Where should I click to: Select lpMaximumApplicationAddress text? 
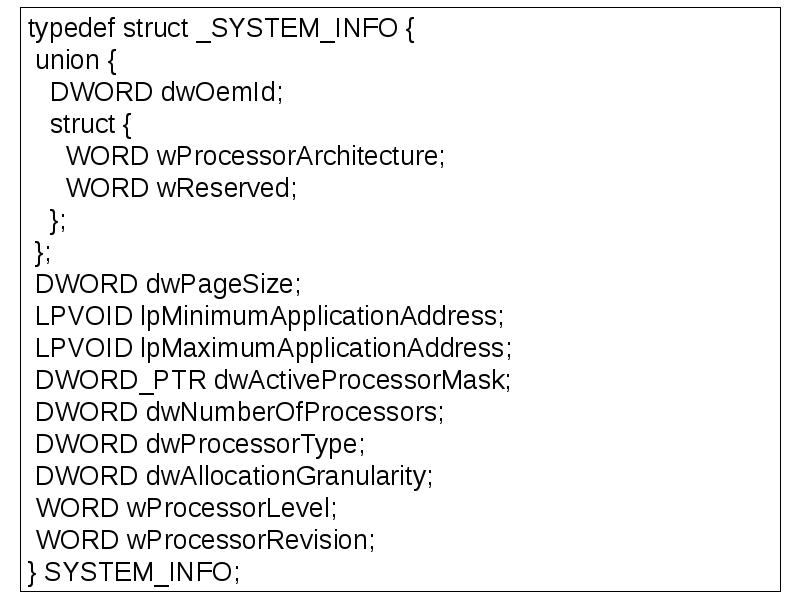pos(324,348)
